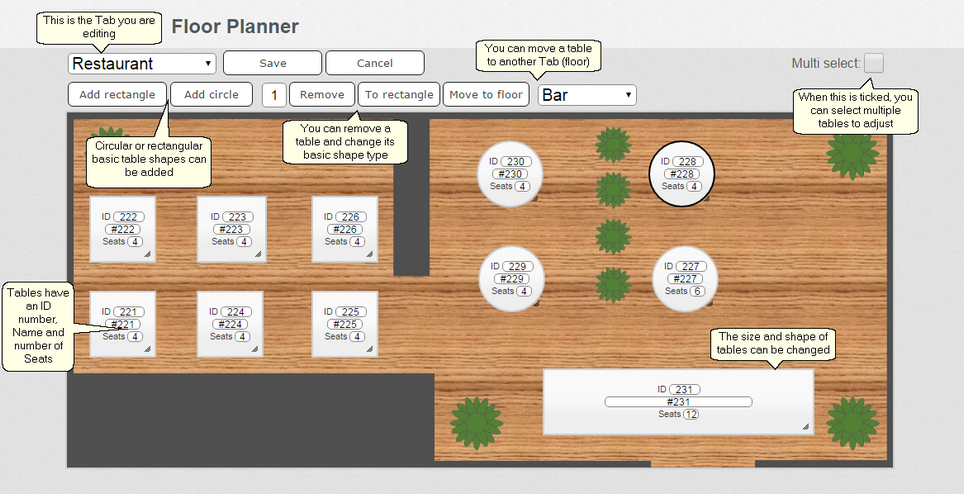Click name field #227
Screen dimensions: 964x494
pyautogui.click(x=685, y=279)
